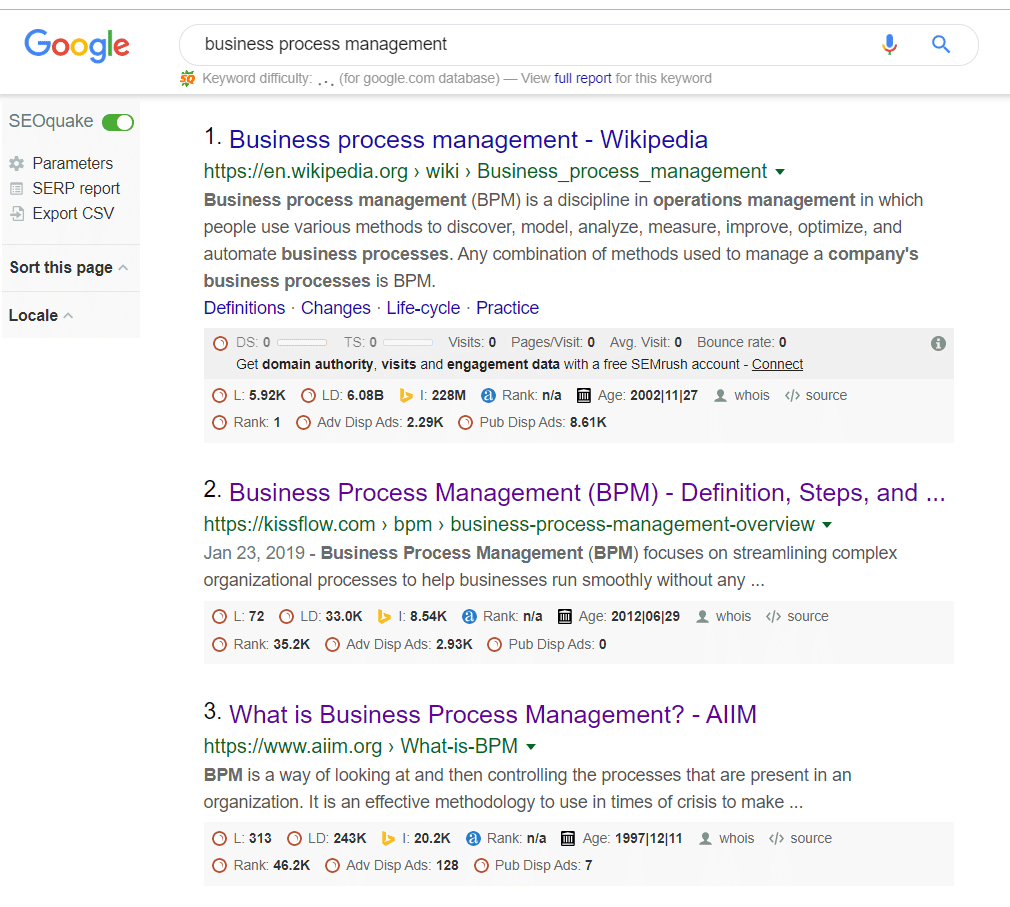Click the magnifying glass search icon
Viewport: 1010px width, 907px height.
(x=941, y=44)
